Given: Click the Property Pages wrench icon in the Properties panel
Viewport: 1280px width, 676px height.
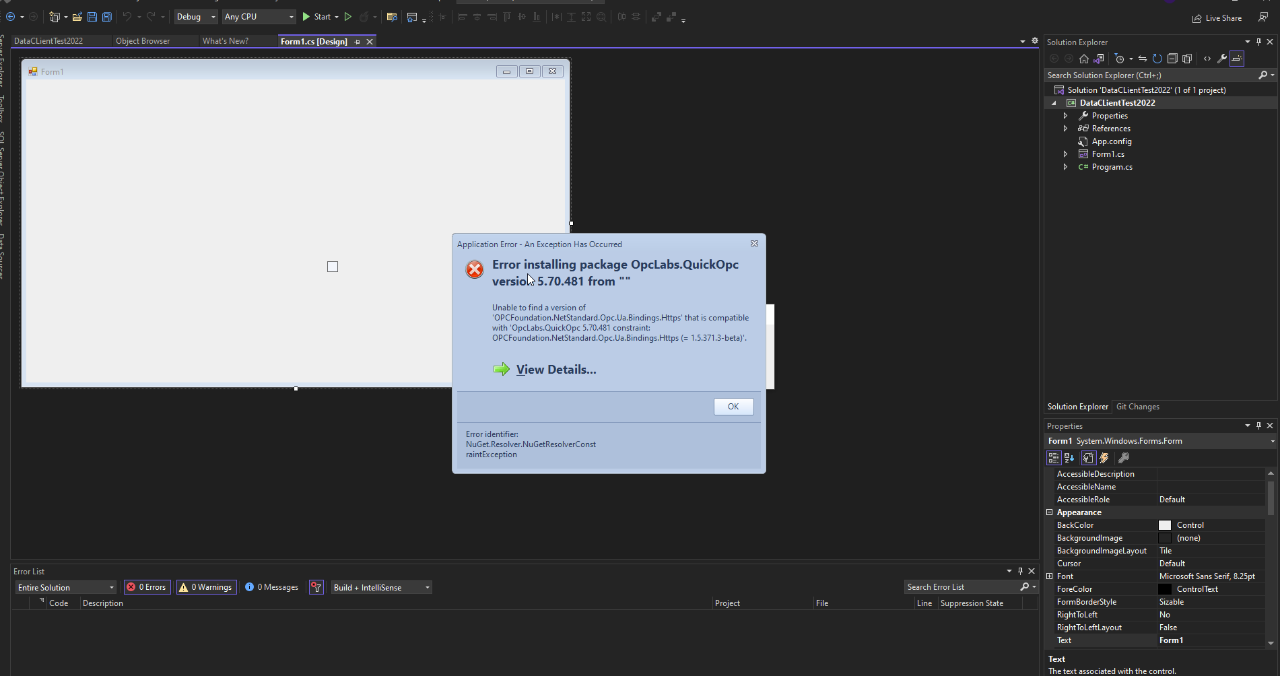Looking at the screenshot, I should 1124,458.
